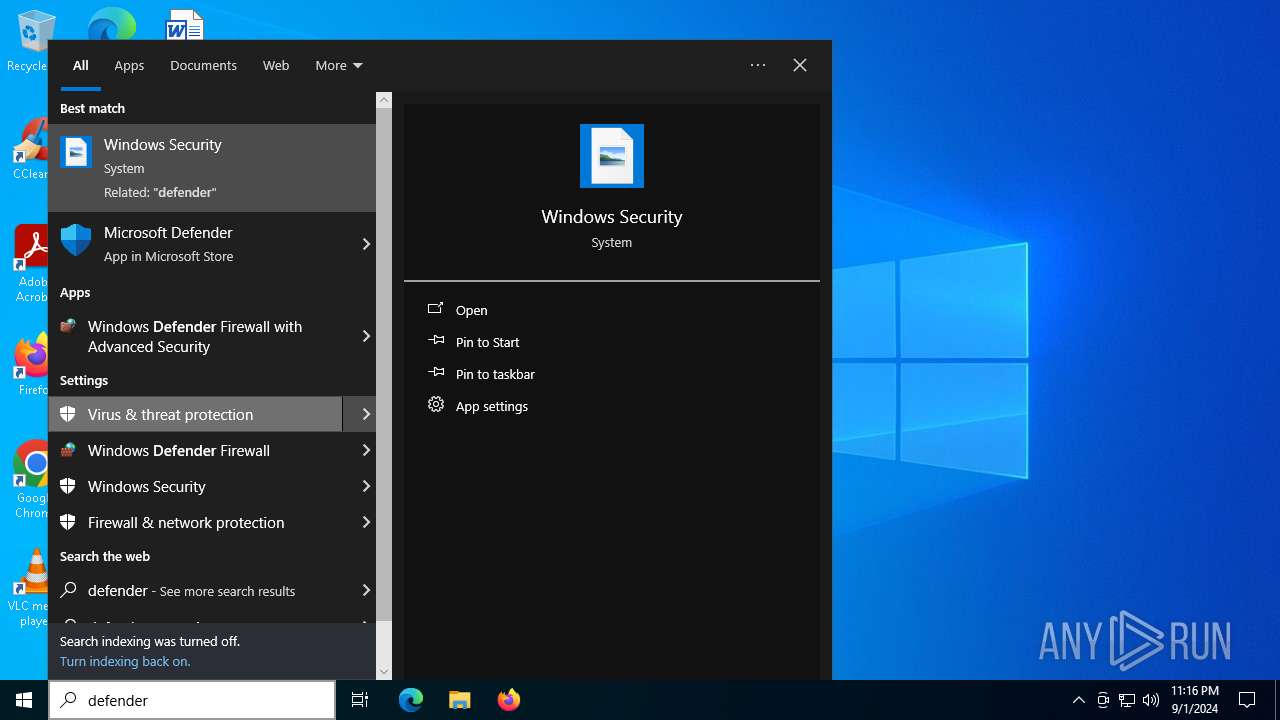The height and width of the screenshot is (720, 1280).
Task: Launch Microsoft Edge from the taskbar
Action: click(x=411, y=700)
